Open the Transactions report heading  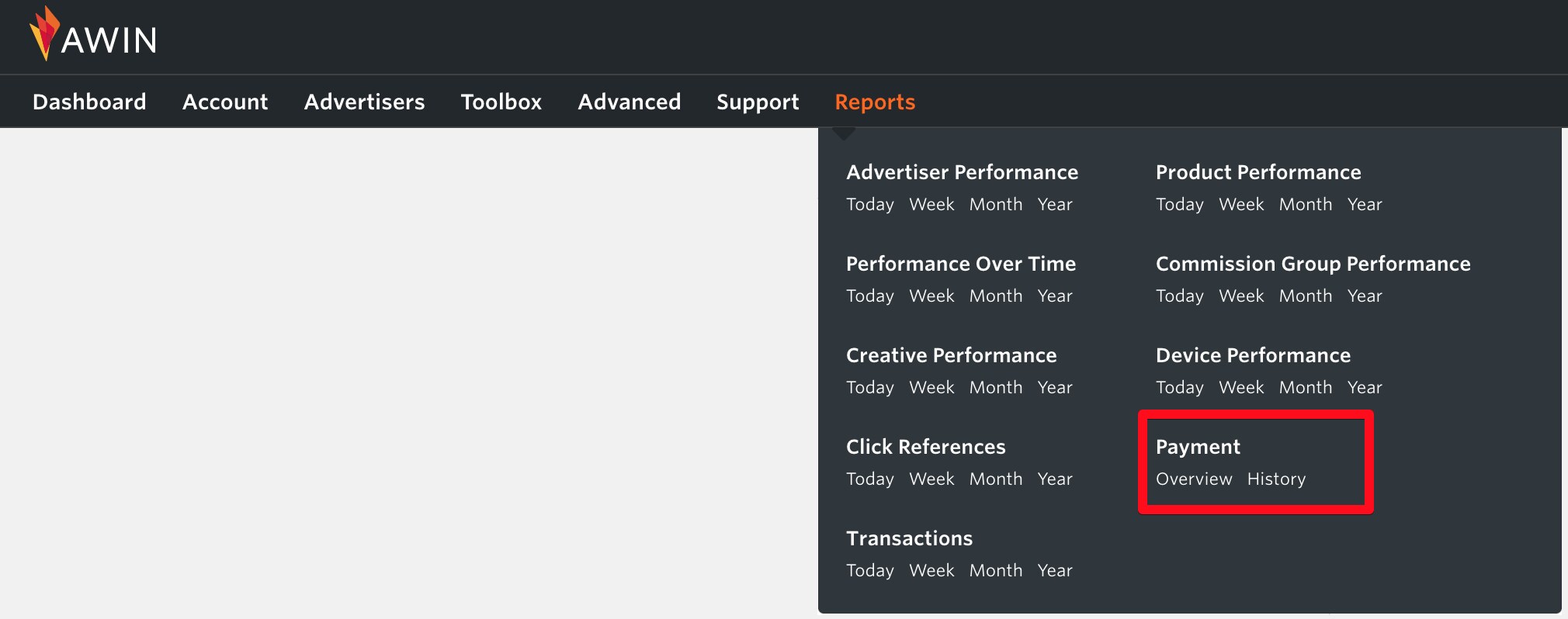tap(909, 538)
